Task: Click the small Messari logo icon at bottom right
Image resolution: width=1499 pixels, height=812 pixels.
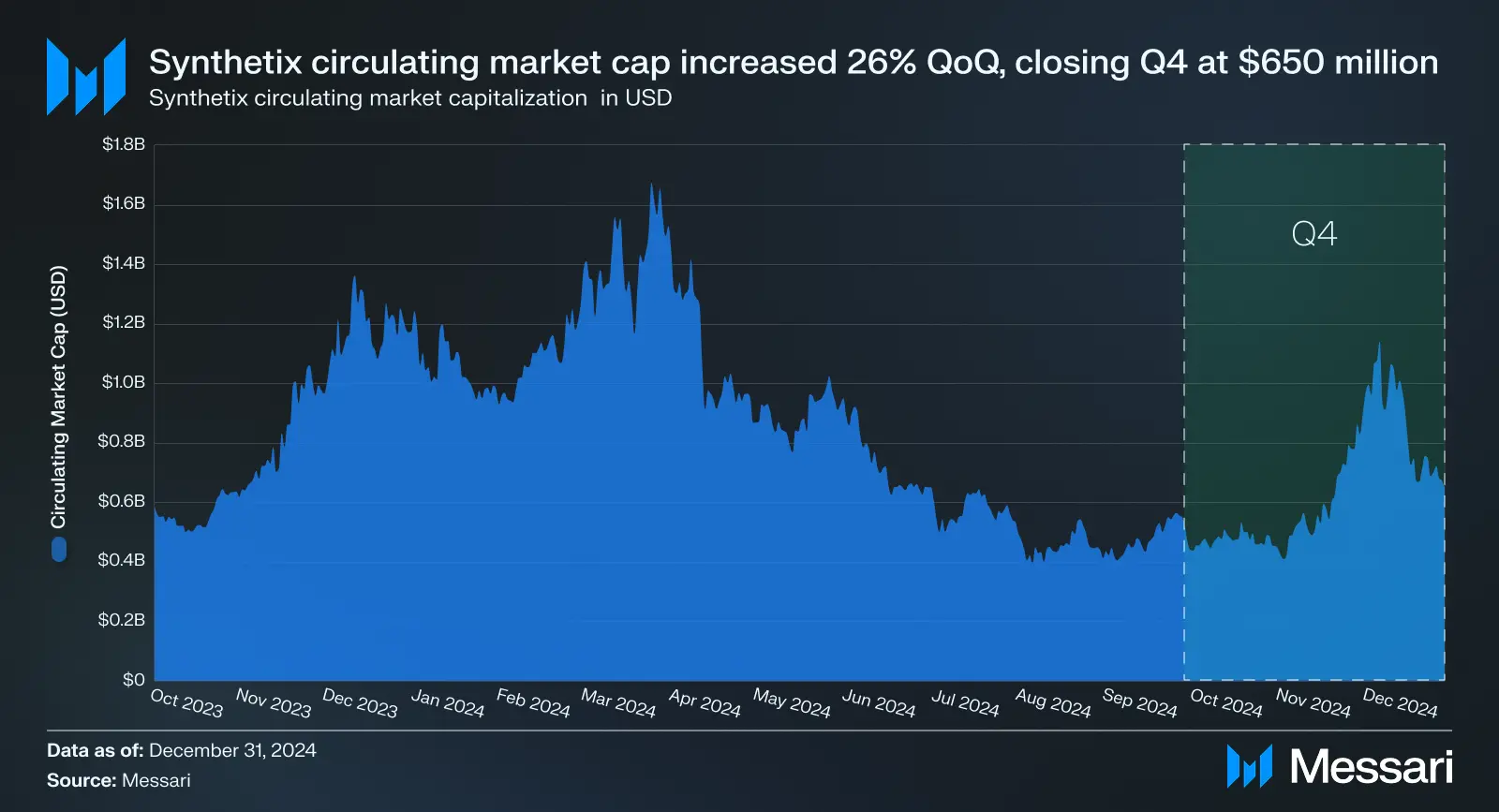Action: pyautogui.click(x=1250, y=766)
